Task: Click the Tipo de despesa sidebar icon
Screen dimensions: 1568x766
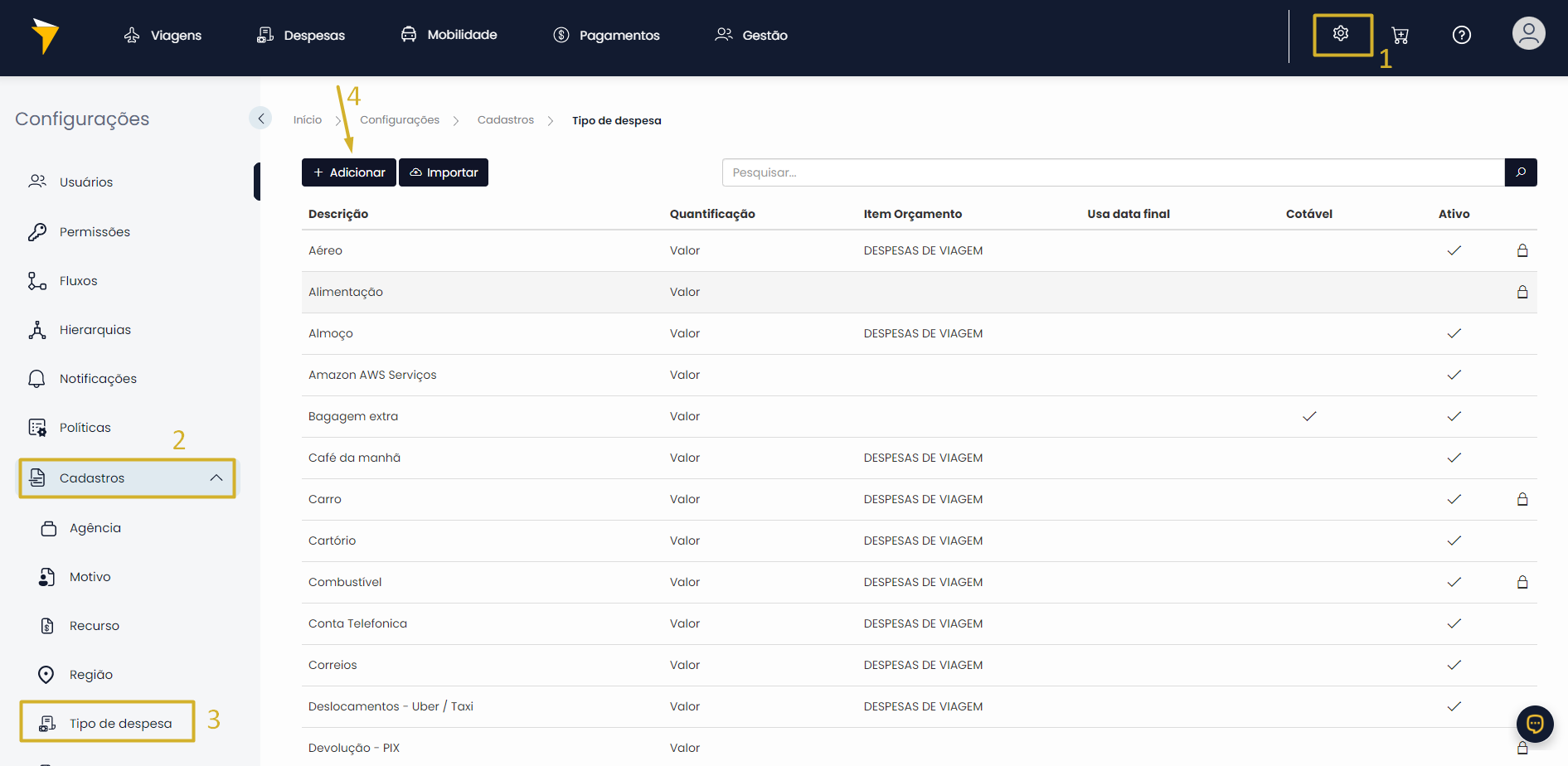Action: click(48, 724)
